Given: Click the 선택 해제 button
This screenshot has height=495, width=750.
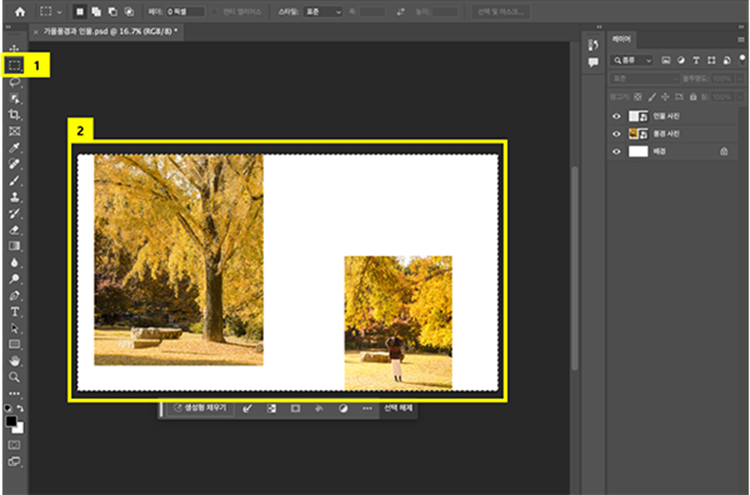Looking at the screenshot, I should 398,408.
